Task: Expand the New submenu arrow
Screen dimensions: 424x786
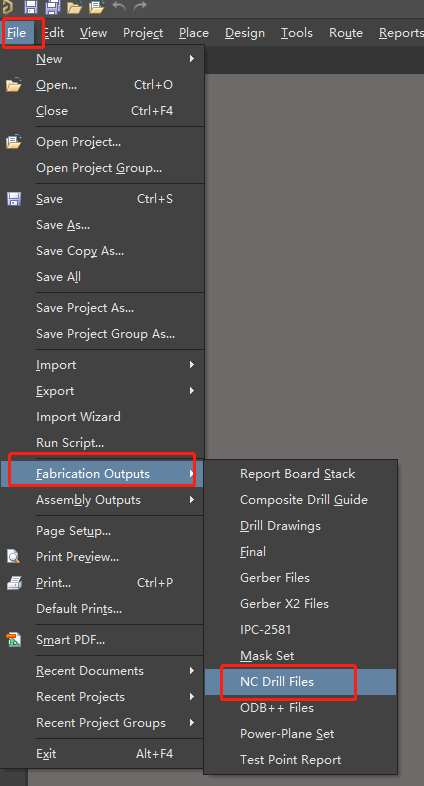Action: (191, 59)
